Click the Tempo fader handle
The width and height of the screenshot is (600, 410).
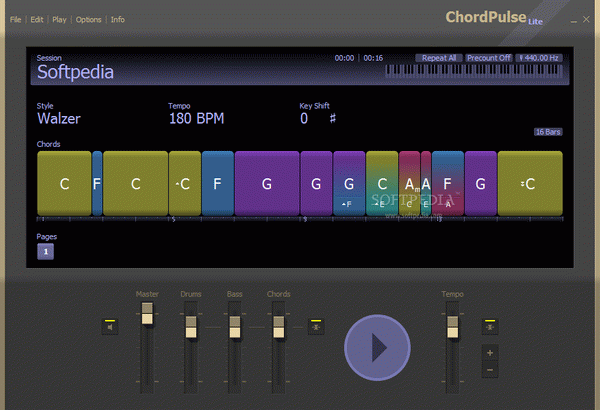coord(453,327)
